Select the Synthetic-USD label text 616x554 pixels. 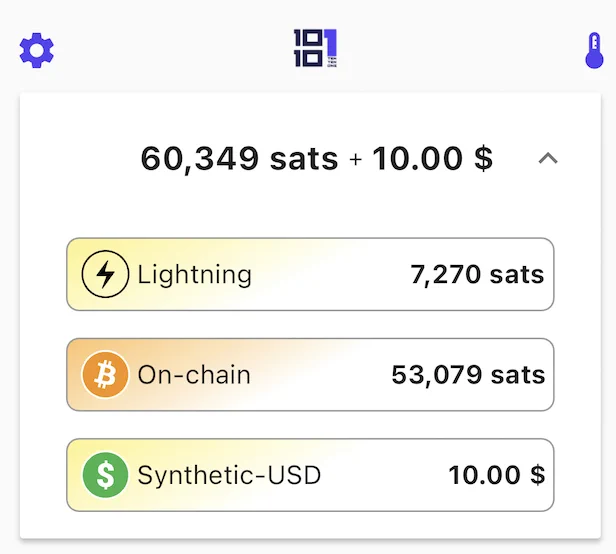pos(229,475)
